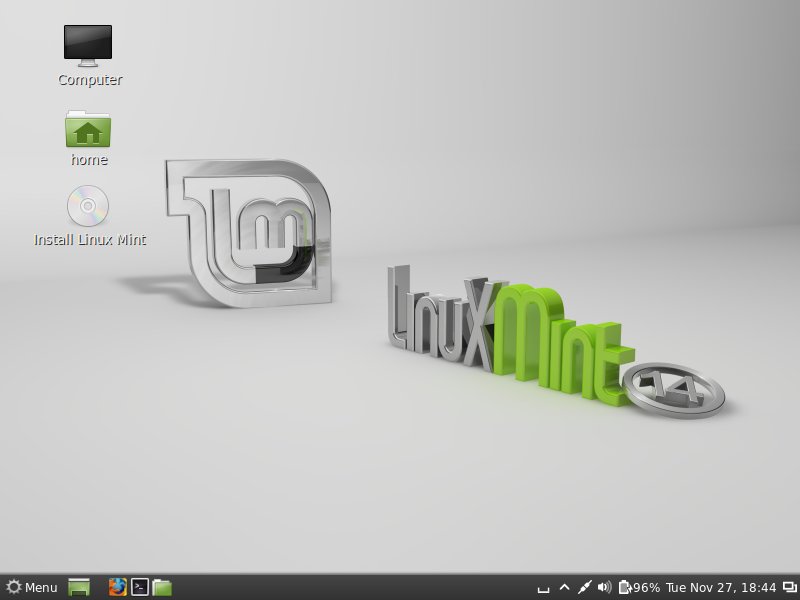Viewport: 800px width, 600px height.
Task: Open the Menu button in the panel
Action: [x=32, y=587]
